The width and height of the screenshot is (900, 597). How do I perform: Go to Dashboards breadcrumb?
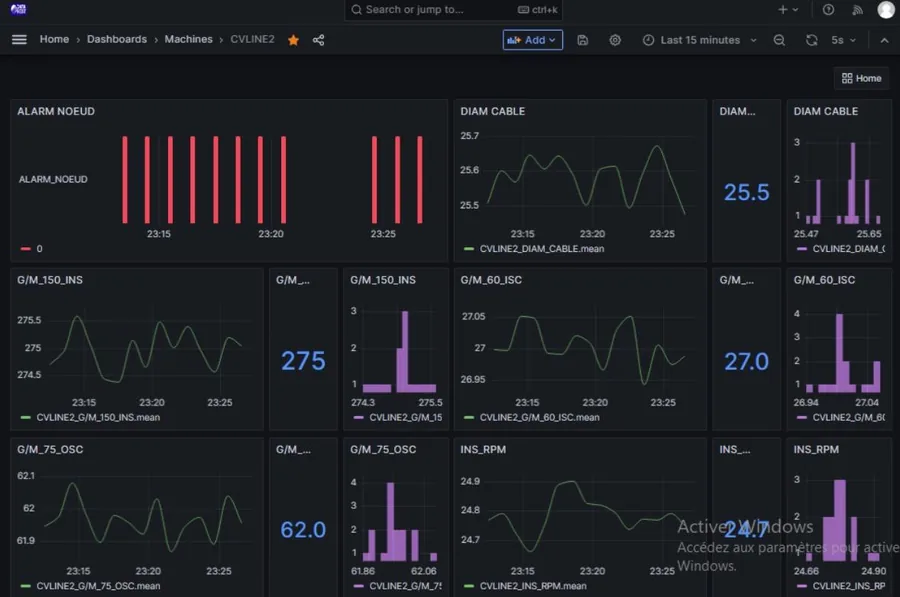coord(117,39)
